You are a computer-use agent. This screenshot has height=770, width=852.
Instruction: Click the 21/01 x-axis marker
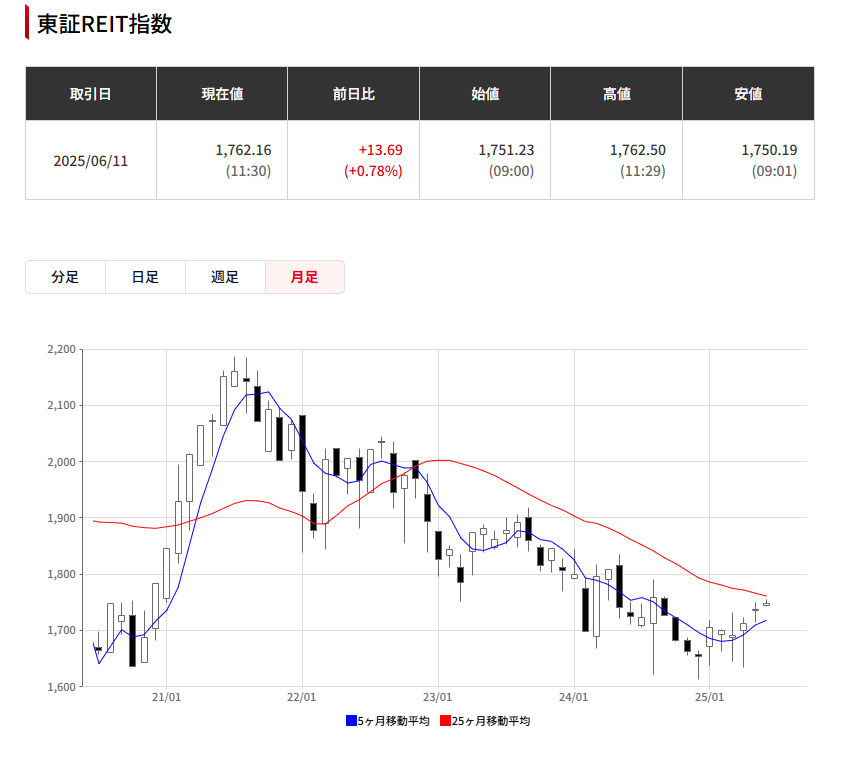click(x=166, y=697)
